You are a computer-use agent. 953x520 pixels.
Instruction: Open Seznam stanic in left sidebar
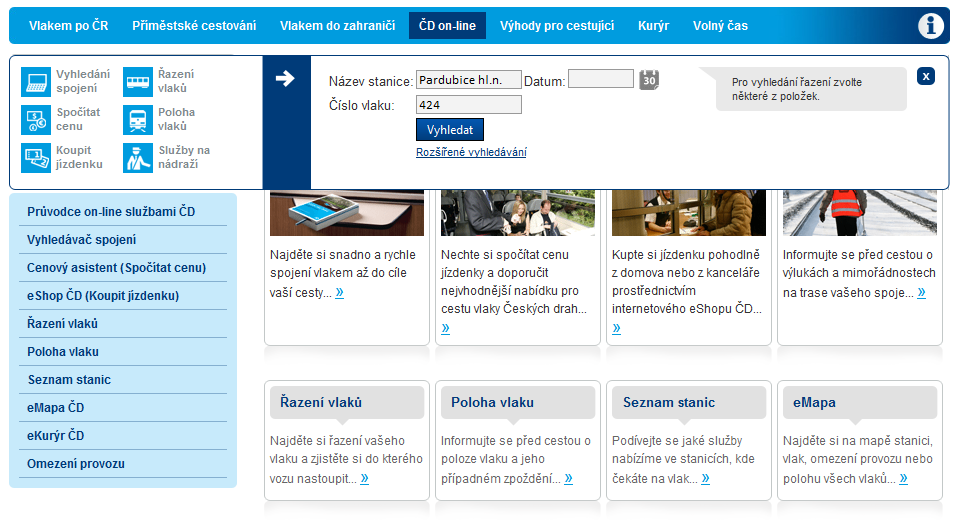69,380
